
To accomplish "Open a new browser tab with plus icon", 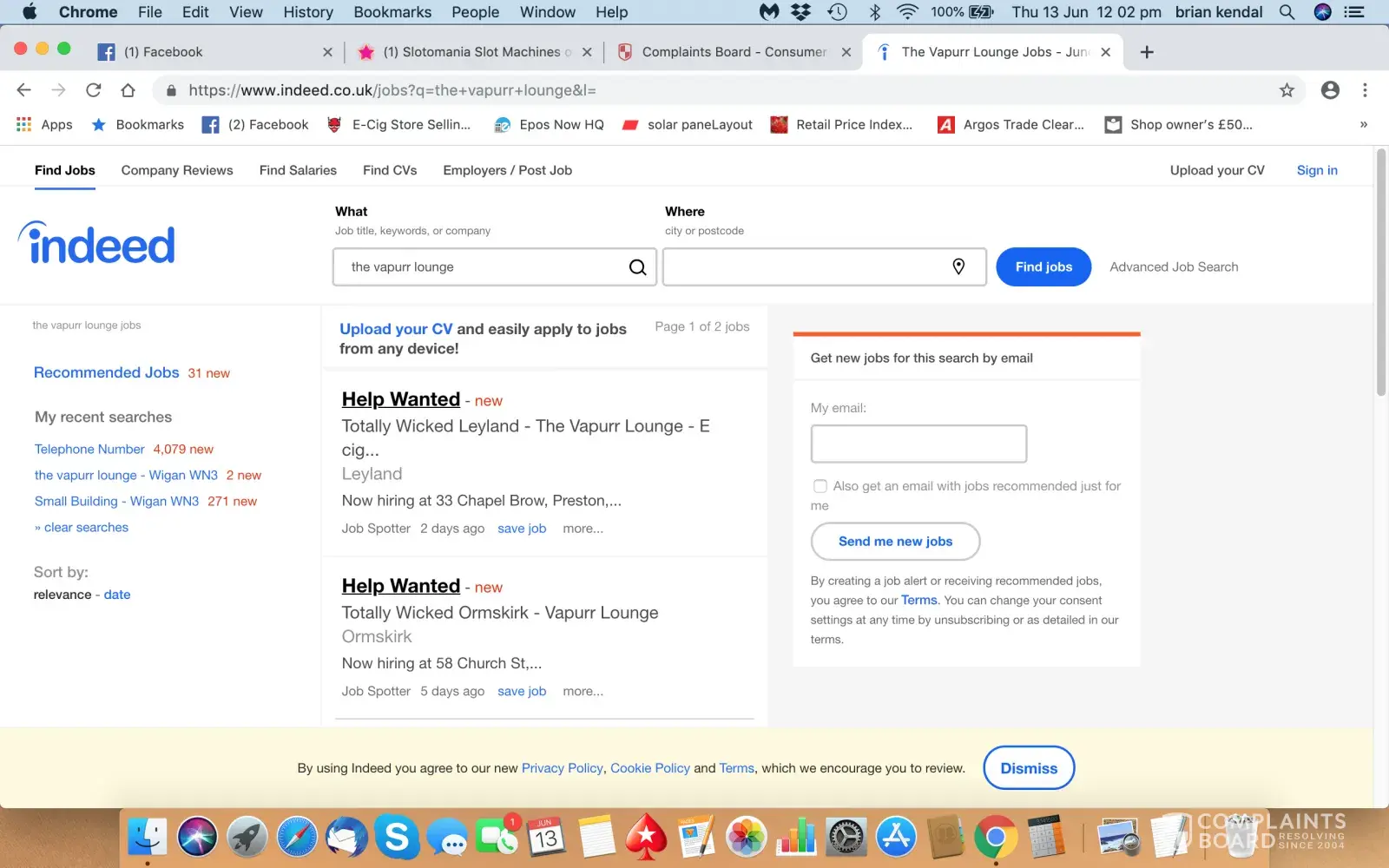I will tap(1147, 52).
